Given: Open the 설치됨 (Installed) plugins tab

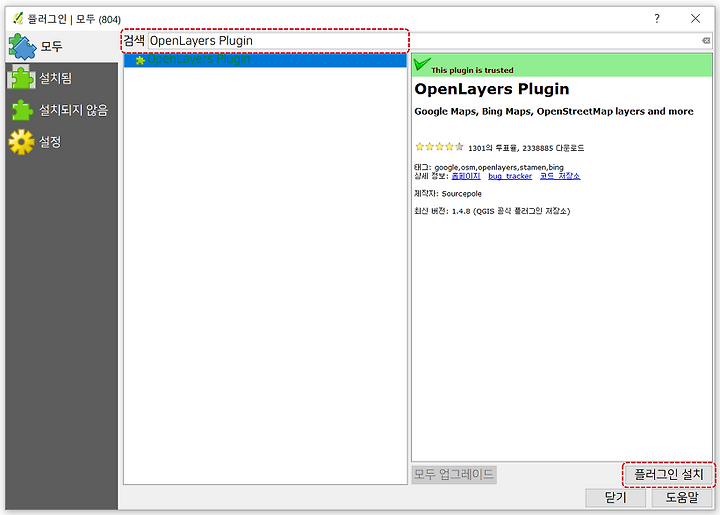Looking at the screenshot, I should click(x=62, y=78).
